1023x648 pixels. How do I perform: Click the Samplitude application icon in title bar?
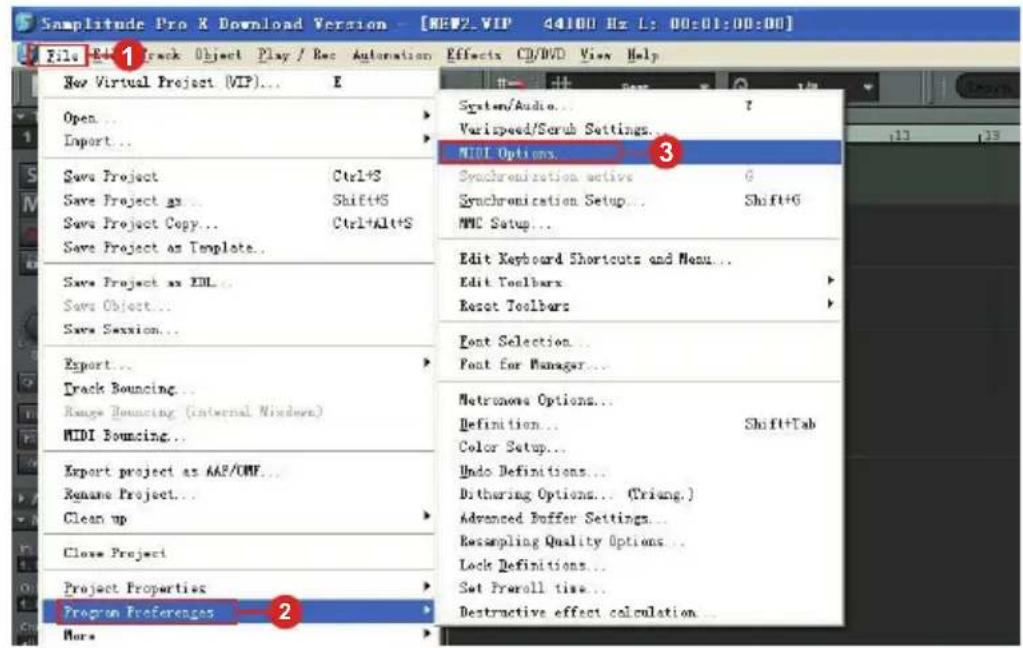pos(25,23)
